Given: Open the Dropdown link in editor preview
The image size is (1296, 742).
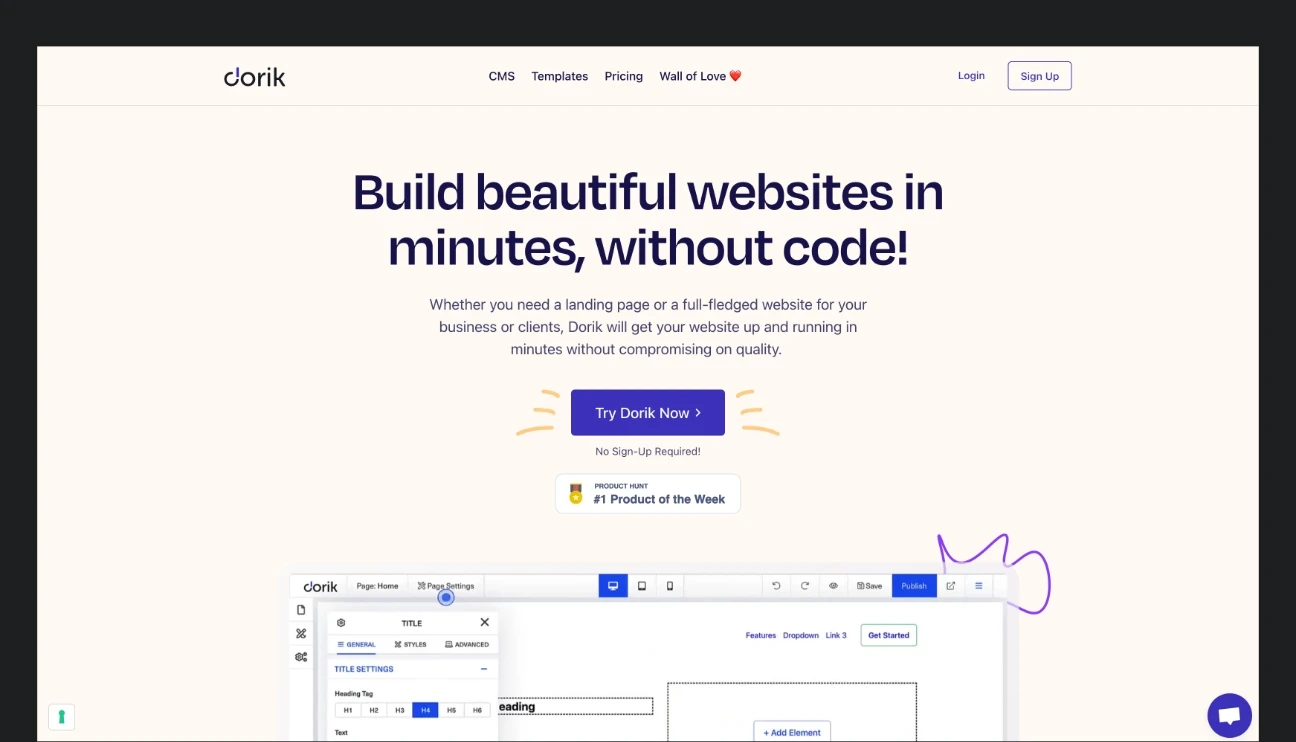Looking at the screenshot, I should coord(801,636).
